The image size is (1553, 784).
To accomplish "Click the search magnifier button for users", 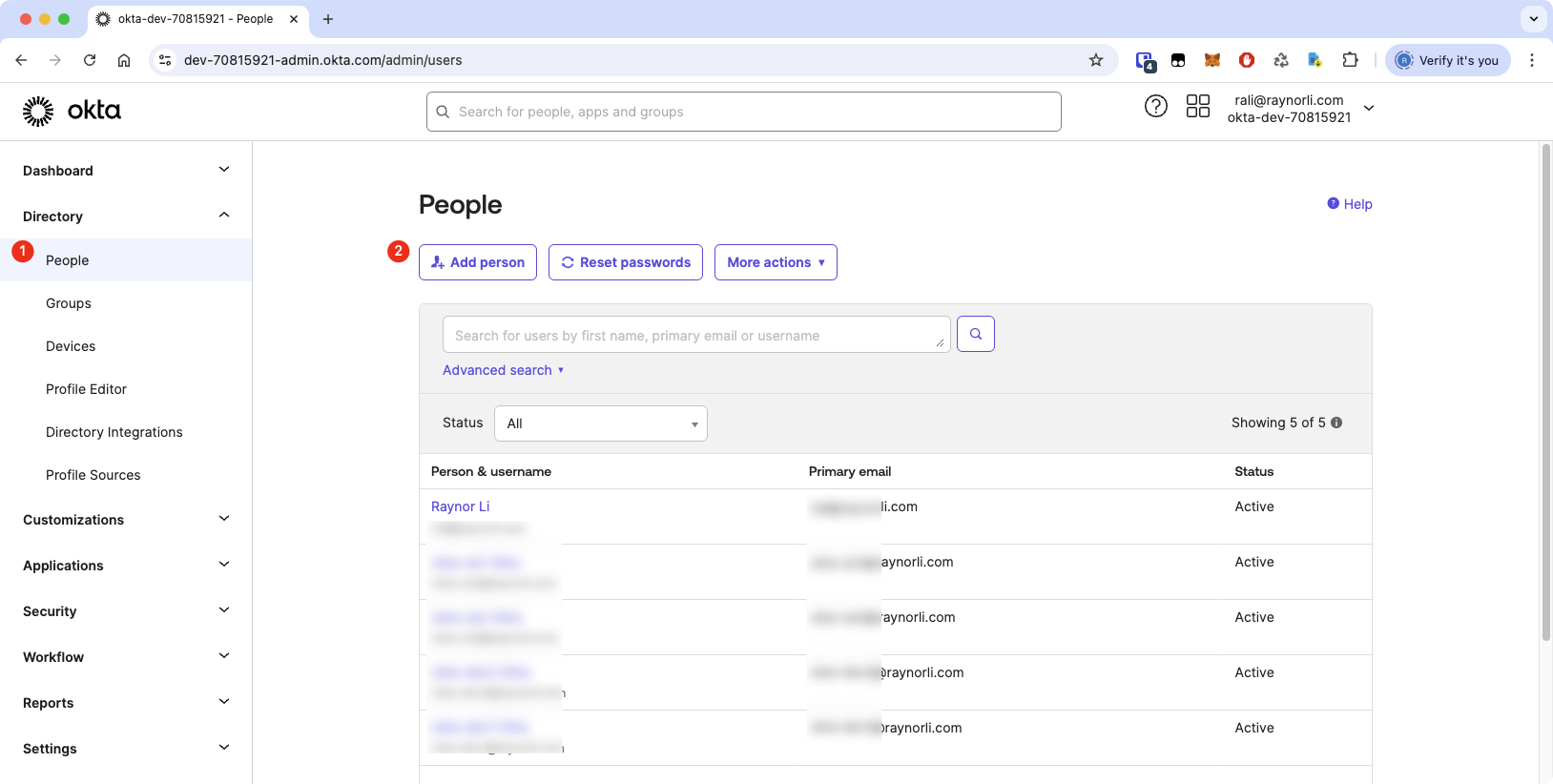I will (x=975, y=334).
